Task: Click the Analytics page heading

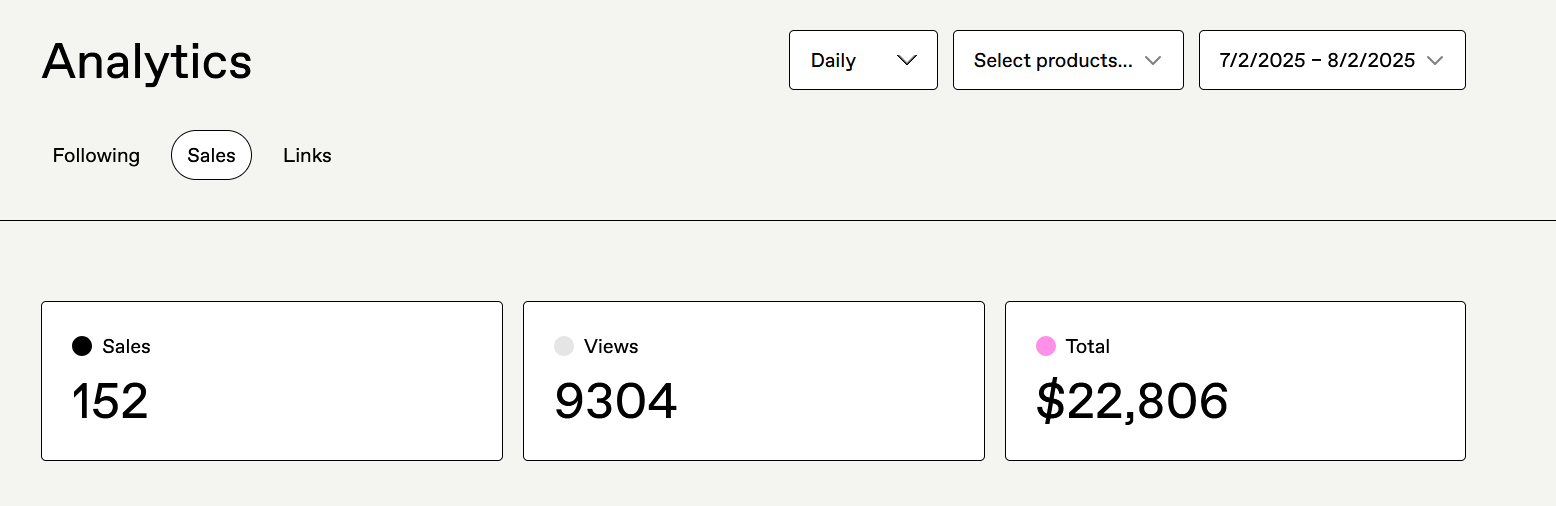Action: coord(147,62)
